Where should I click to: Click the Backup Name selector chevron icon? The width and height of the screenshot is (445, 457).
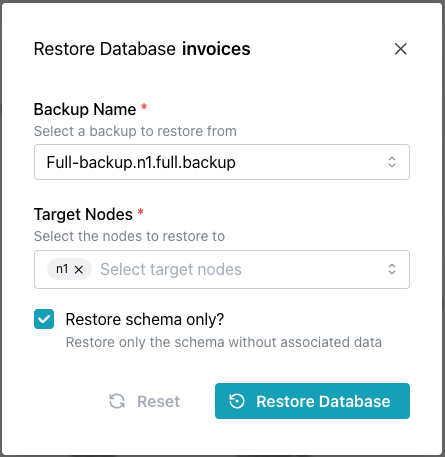click(x=392, y=162)
